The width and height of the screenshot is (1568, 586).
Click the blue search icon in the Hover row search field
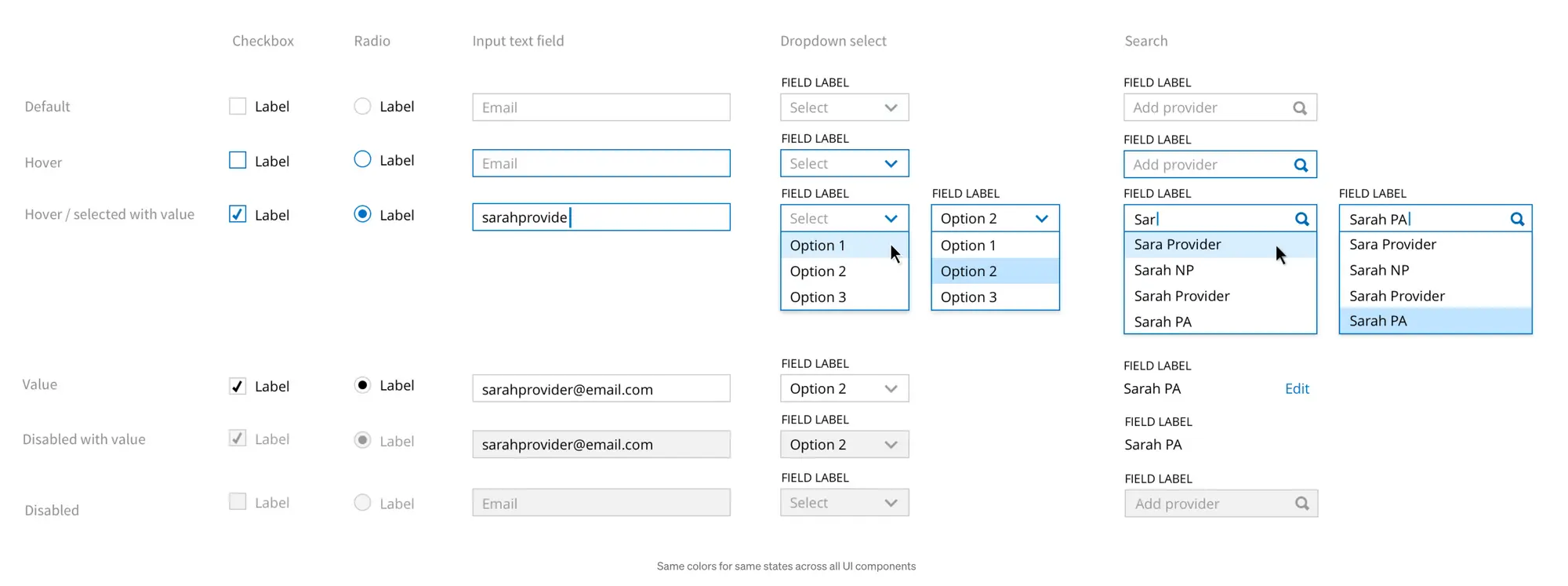click(1301, 165)
